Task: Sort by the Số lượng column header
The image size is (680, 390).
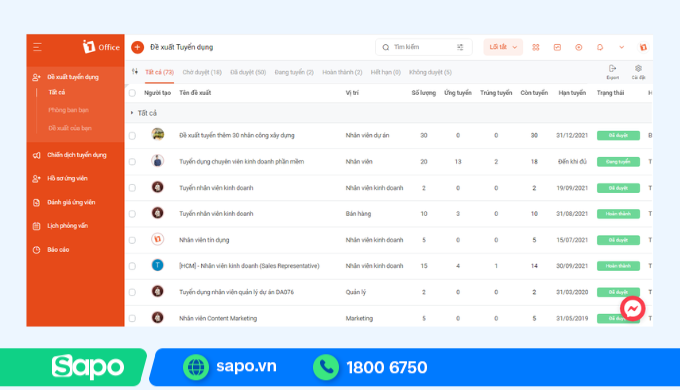Action: pos(424,93)
